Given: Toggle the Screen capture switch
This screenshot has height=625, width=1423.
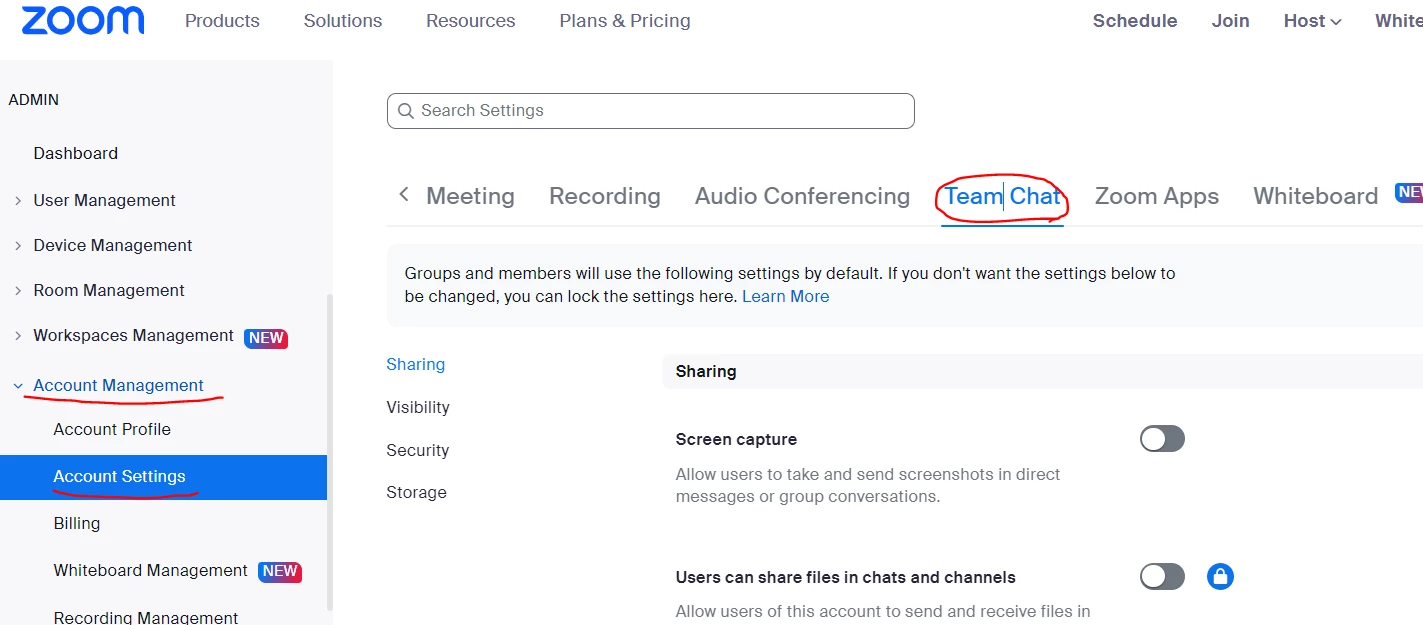Looking at the screenshot, I should pyautogui.click(x=1162, y=439).
